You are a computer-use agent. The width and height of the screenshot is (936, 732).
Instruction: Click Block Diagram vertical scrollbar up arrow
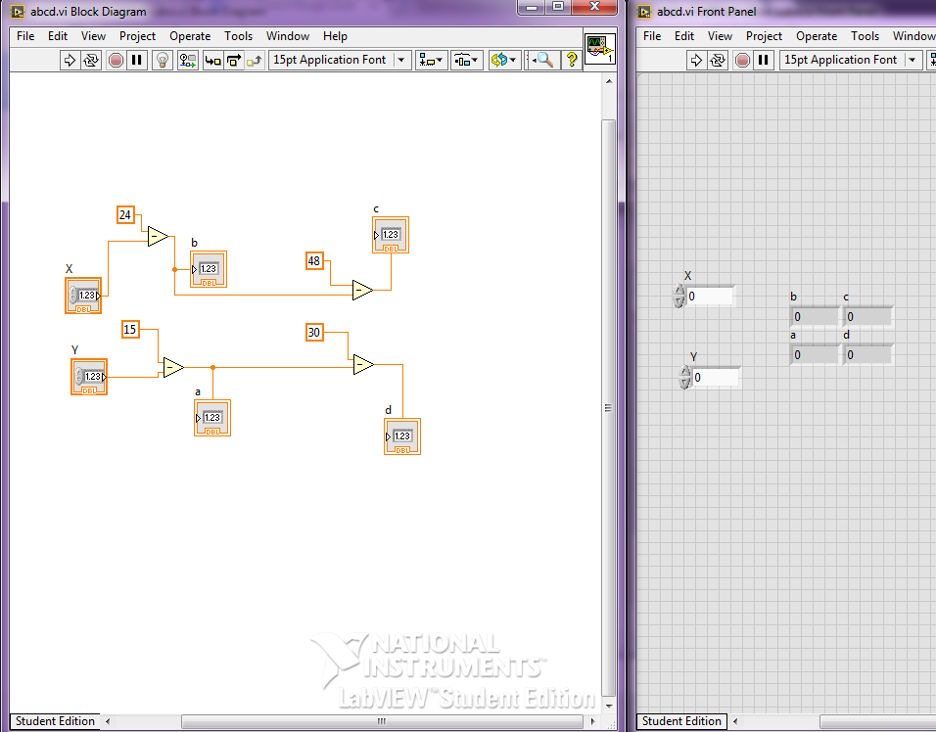(609, 81)
